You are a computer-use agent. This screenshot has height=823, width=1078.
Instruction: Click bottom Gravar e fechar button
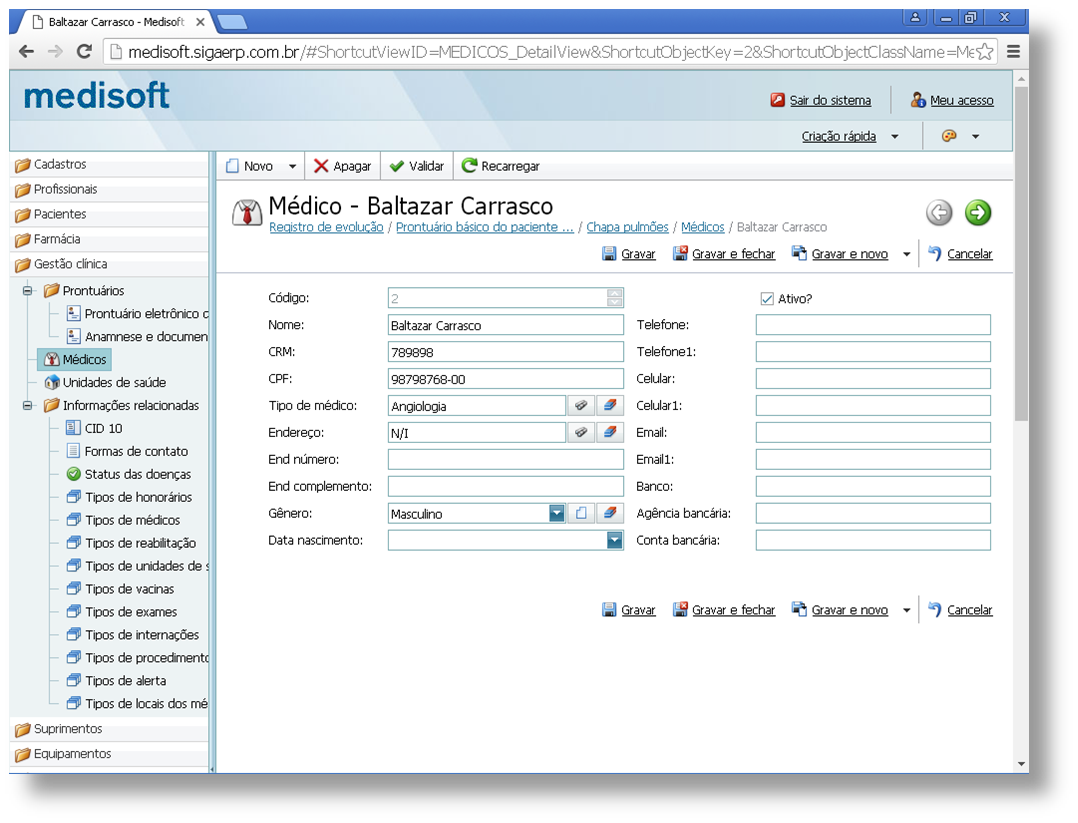coord(724,610)
